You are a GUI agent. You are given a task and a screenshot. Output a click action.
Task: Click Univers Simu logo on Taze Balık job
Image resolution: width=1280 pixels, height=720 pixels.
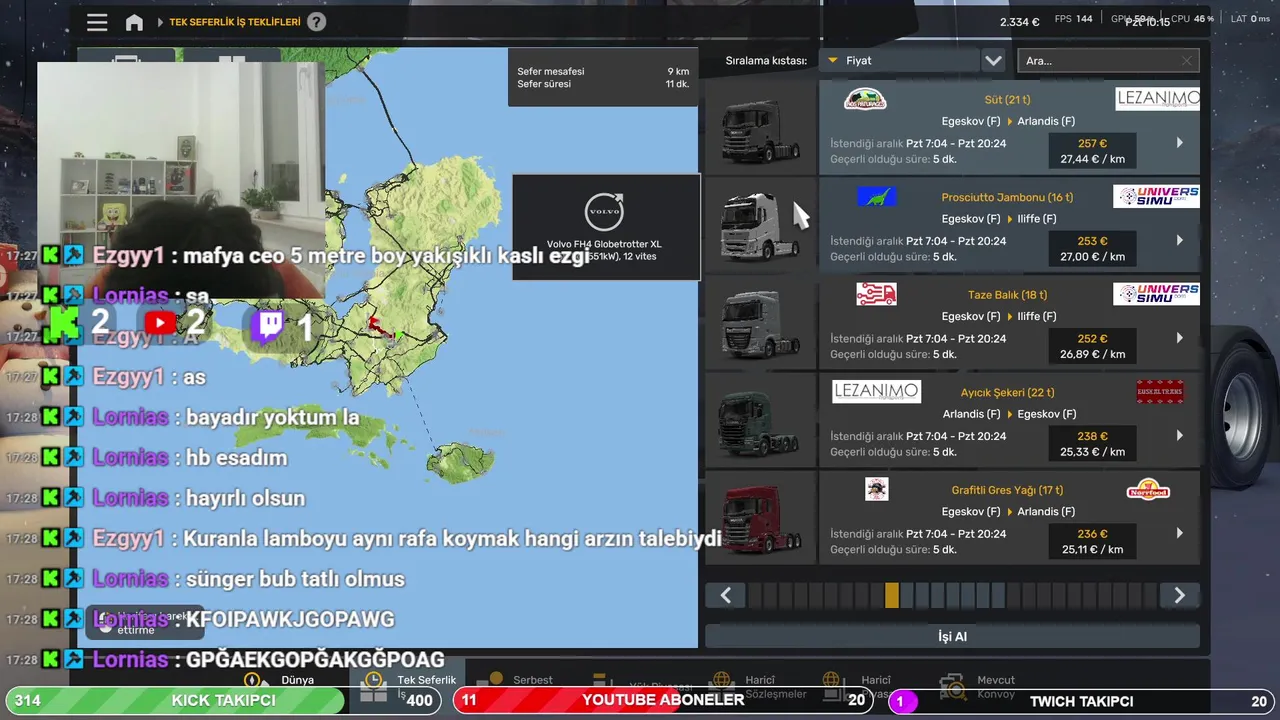pyautogui.click(x=1156, y=294)
